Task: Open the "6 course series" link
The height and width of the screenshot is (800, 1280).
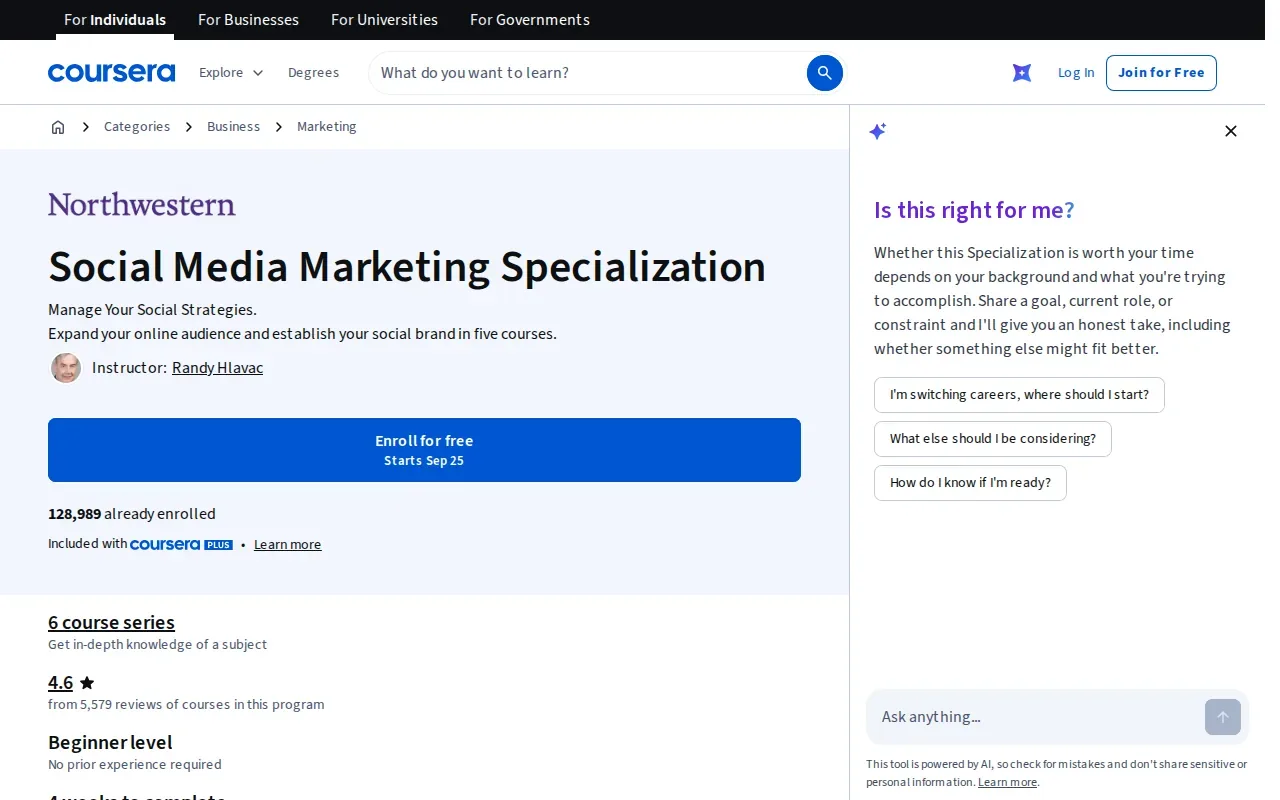Action: tap(111, 622)
